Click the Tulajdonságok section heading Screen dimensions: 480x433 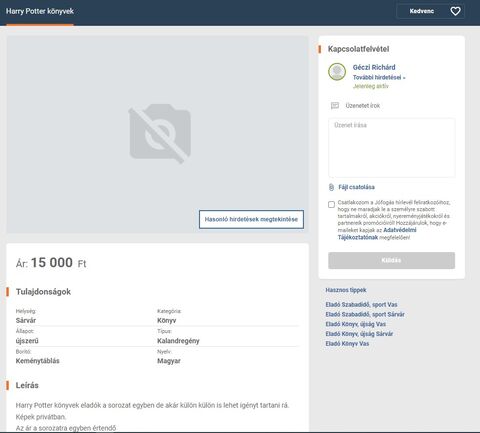[x=43, y=292]
